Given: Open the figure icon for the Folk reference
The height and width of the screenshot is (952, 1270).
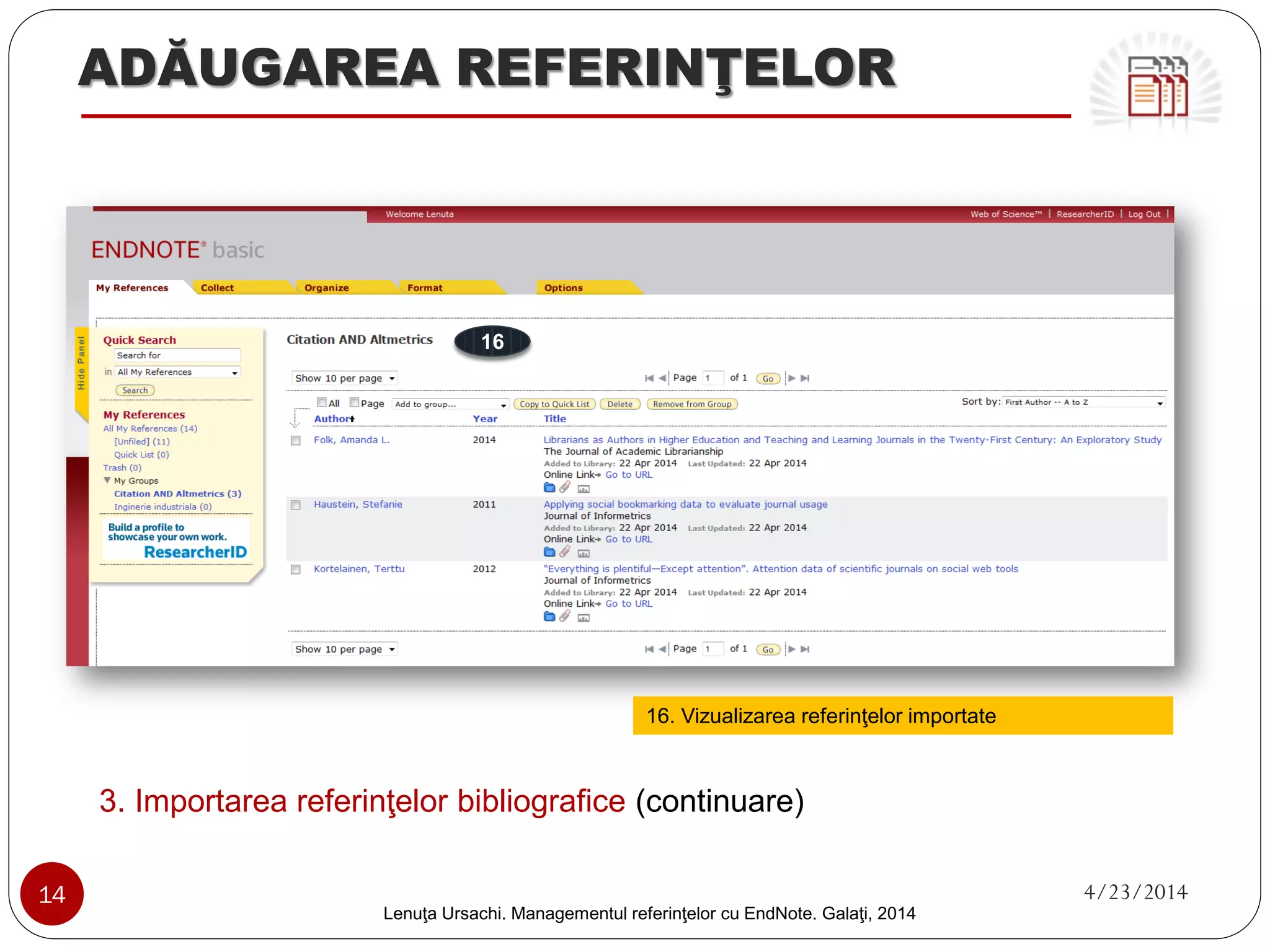Looking at the screenshot, I should tap(584, 489).
